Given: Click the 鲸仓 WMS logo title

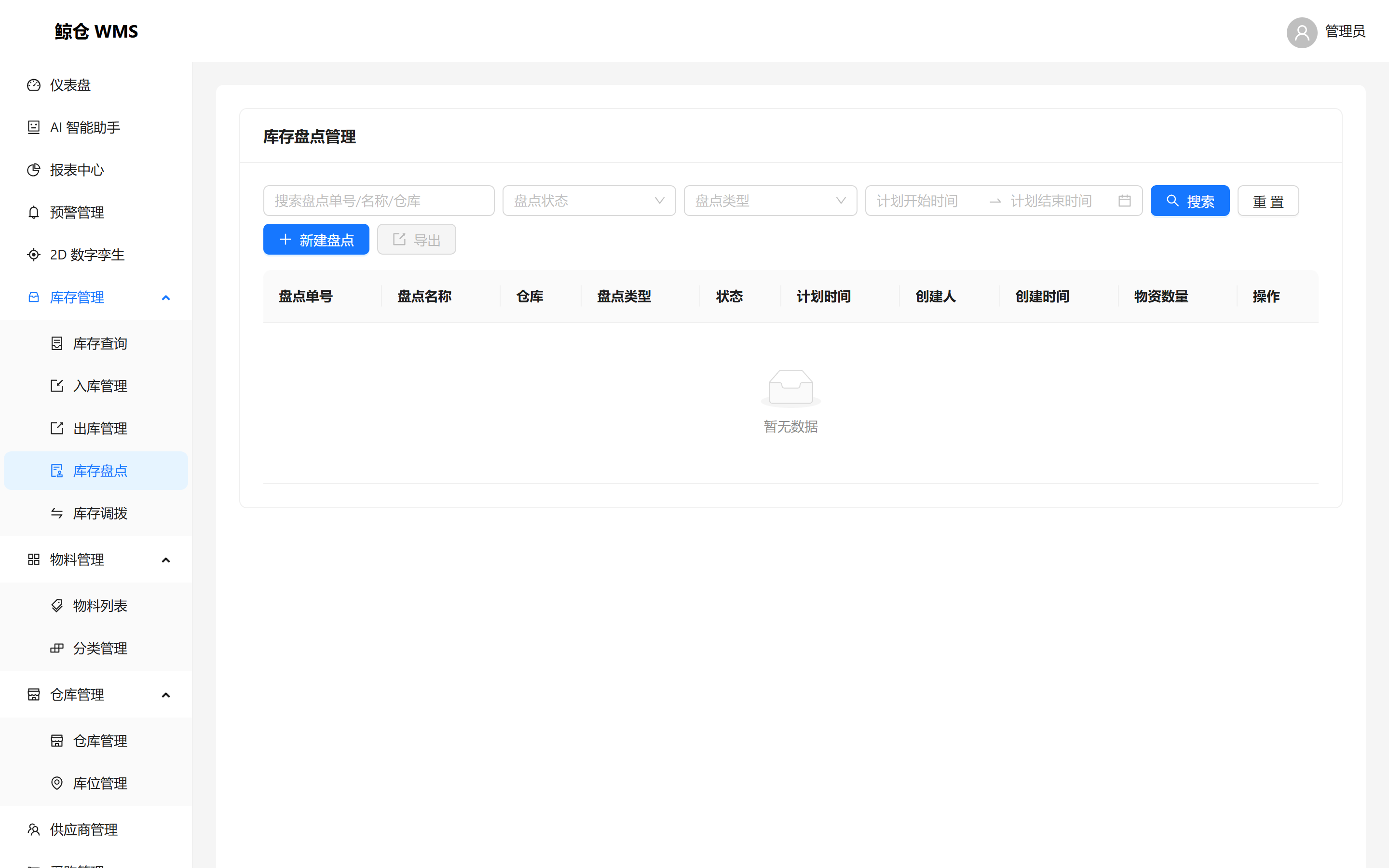Looking at the screenshot, I should click(x=96, y=31).
